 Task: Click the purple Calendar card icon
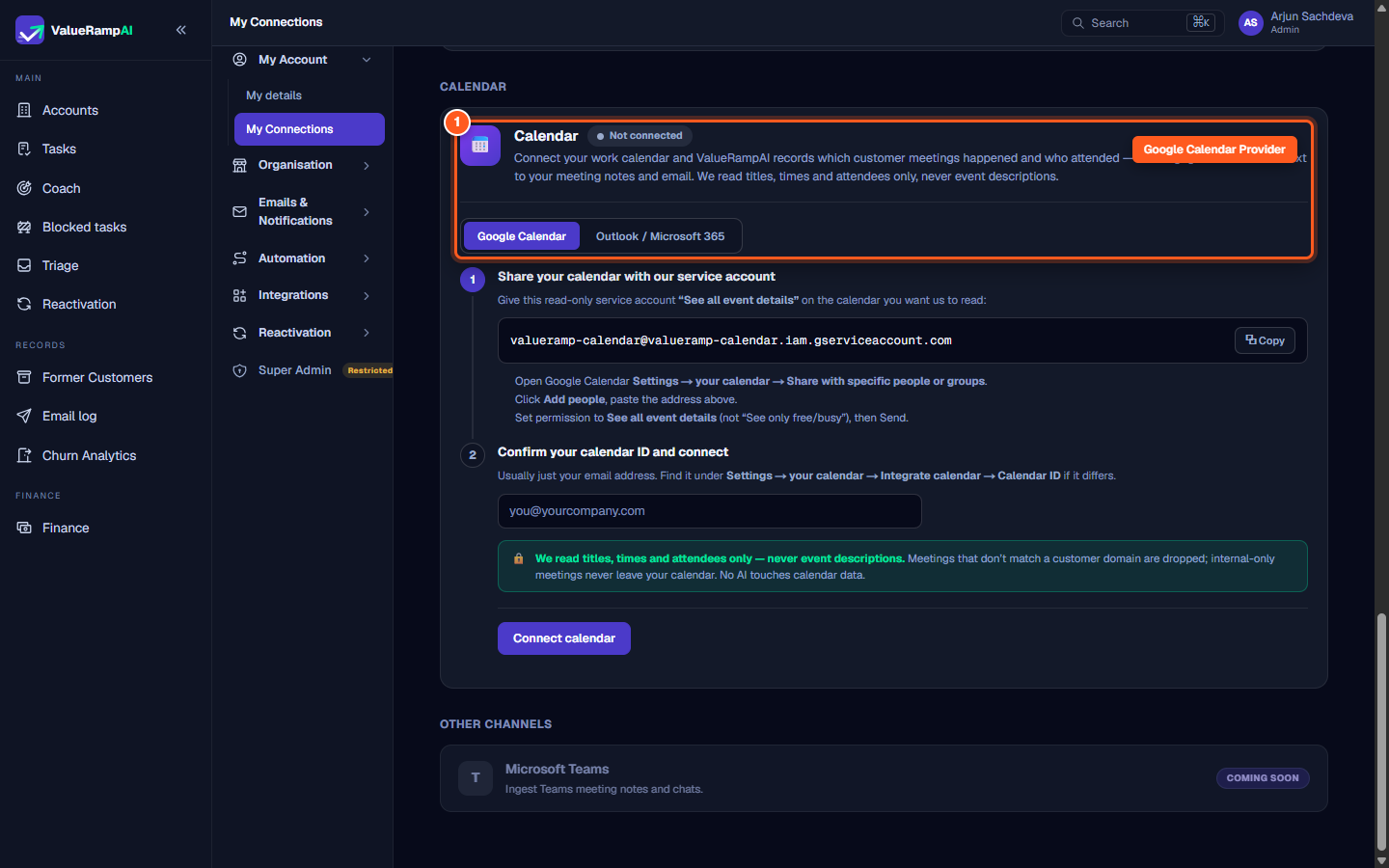[480, 146]
